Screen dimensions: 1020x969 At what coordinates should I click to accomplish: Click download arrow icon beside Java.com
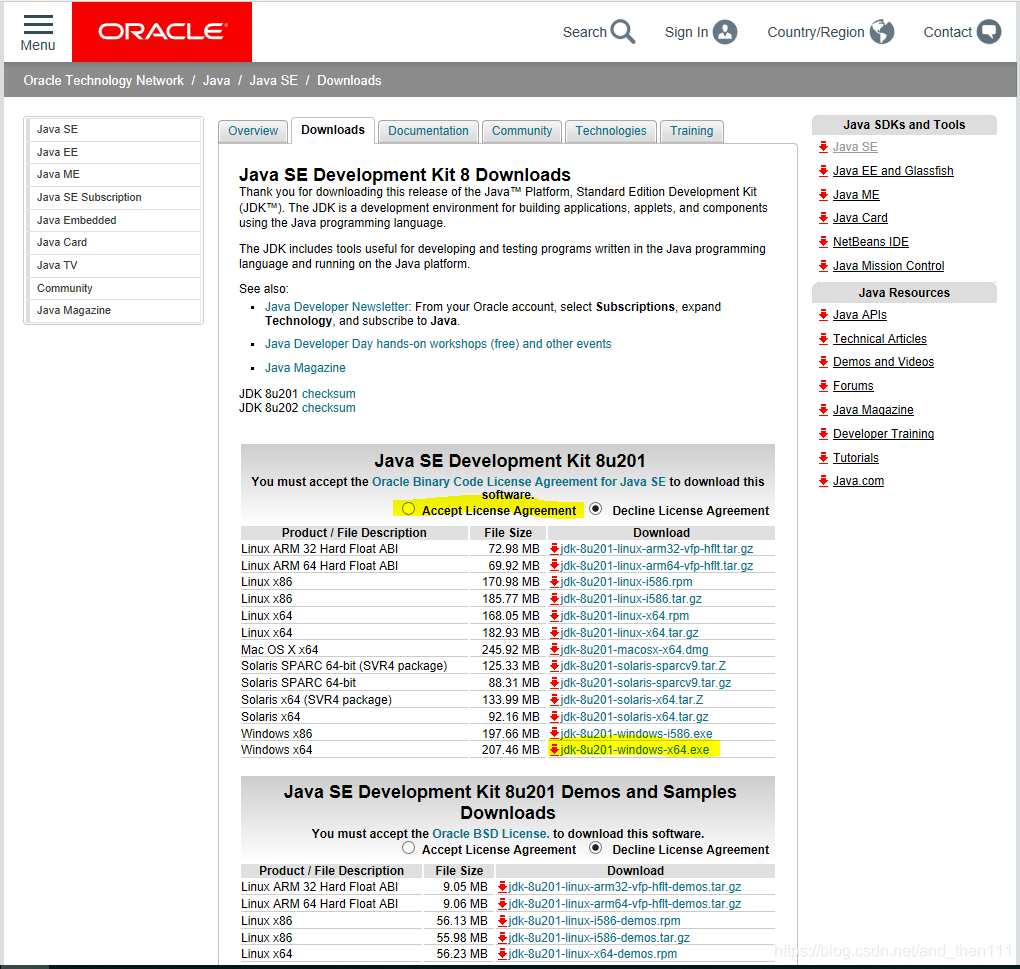[x=824, y=481]
